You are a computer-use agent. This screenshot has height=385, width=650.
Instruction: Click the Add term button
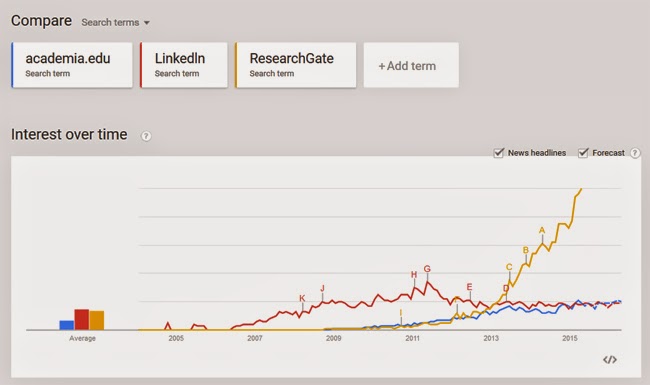411,65
